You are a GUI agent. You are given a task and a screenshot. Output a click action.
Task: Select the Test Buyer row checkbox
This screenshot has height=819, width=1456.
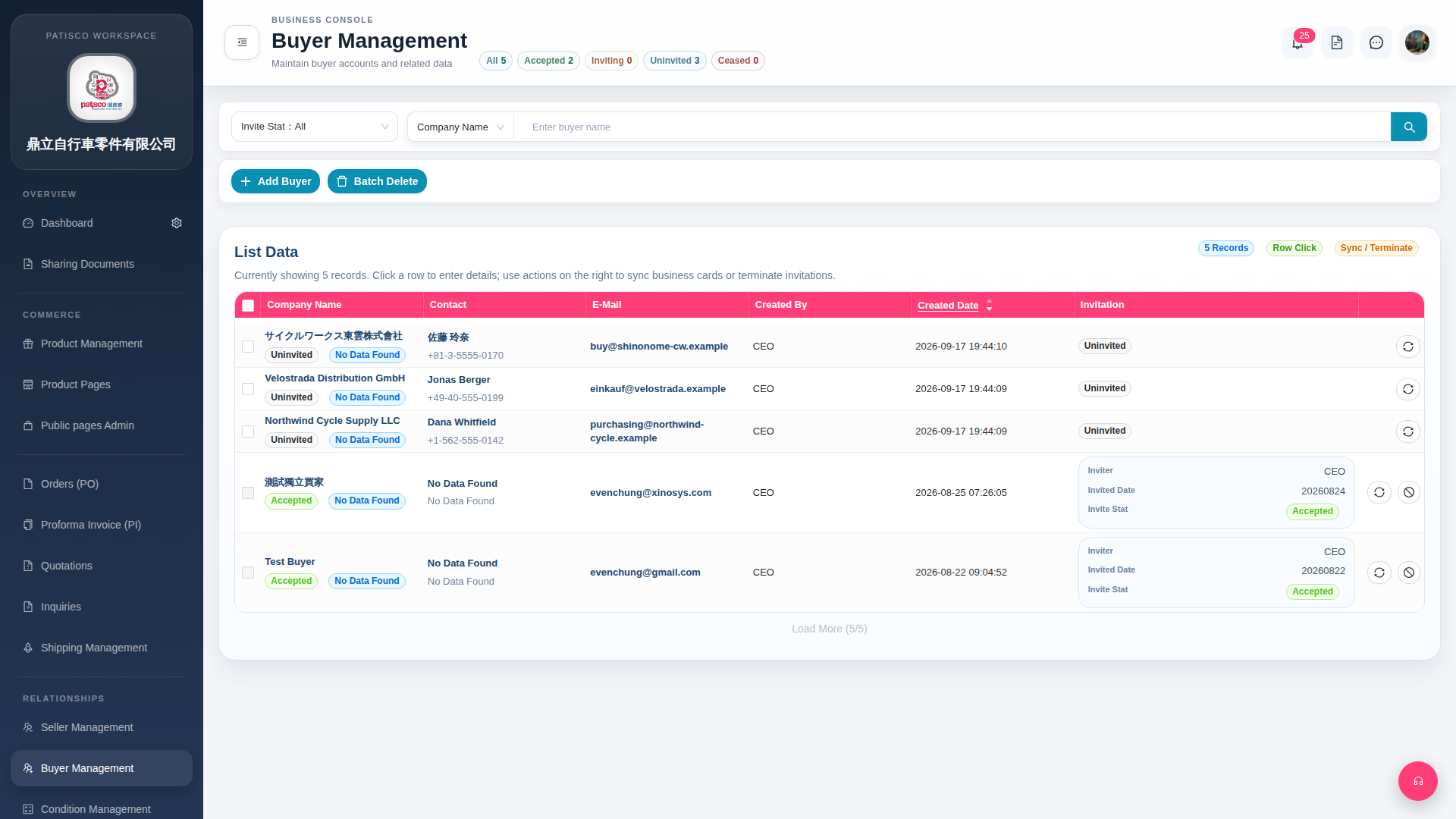coord(248,573)
